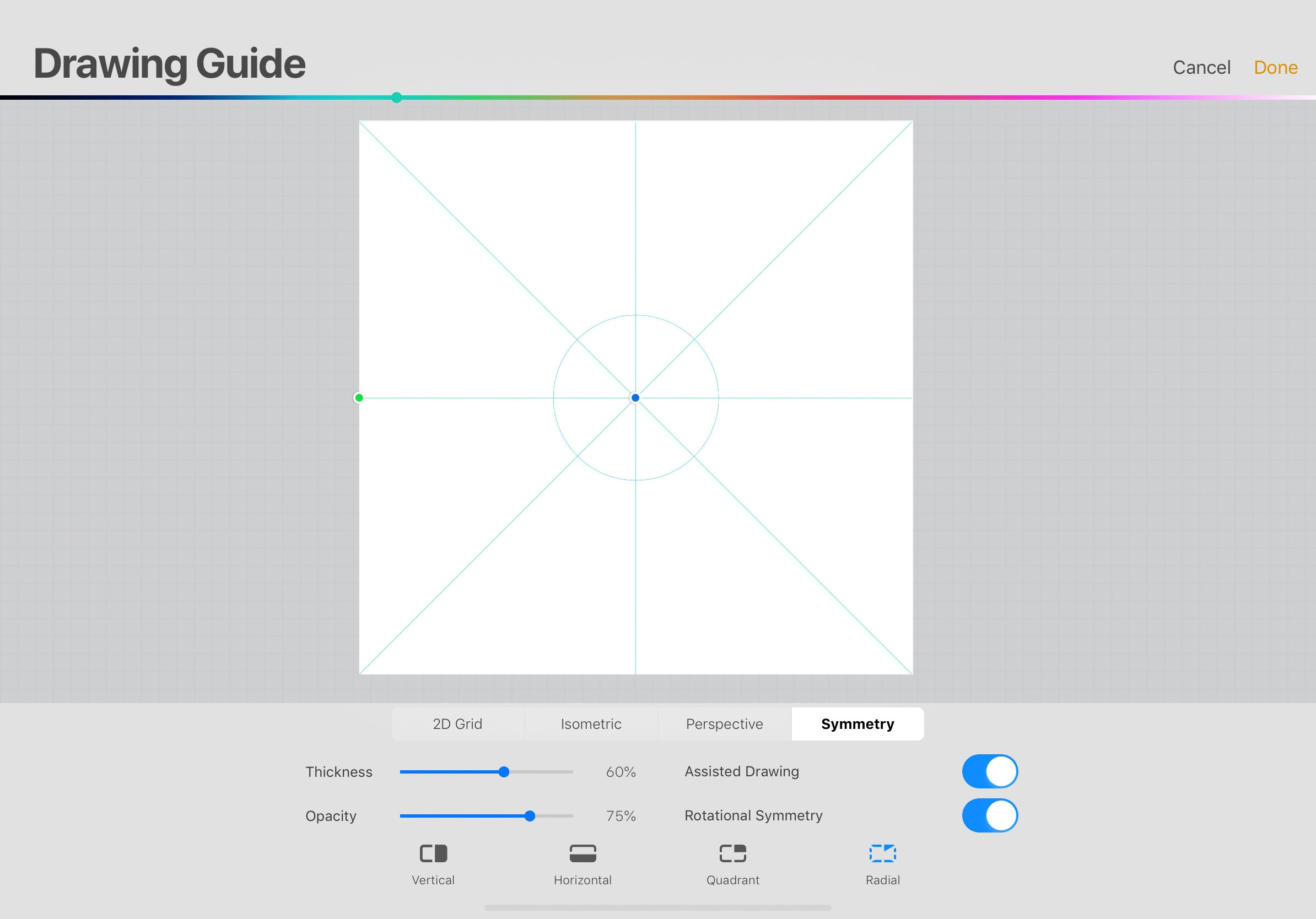Select the Vertical symmetry icon
The image size is (1316, 919).
433,853
